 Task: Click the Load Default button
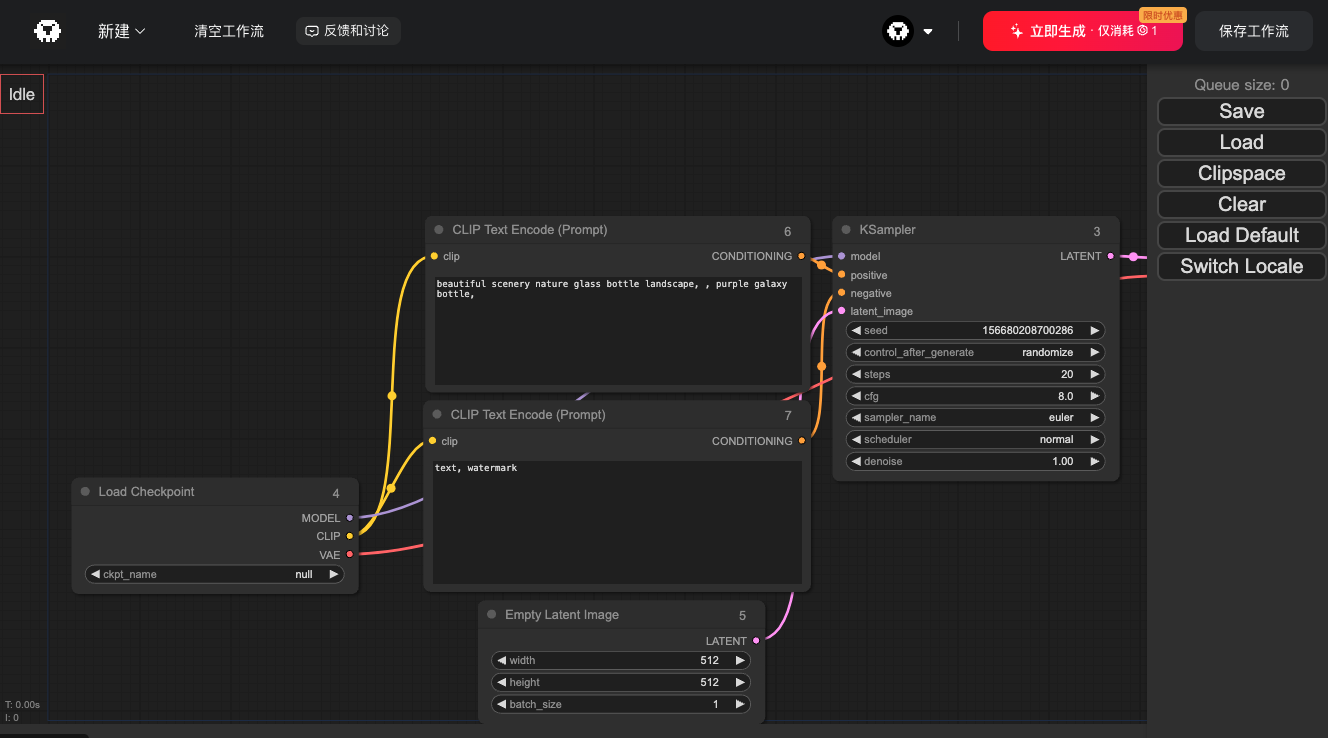[x=1241, y=235]
